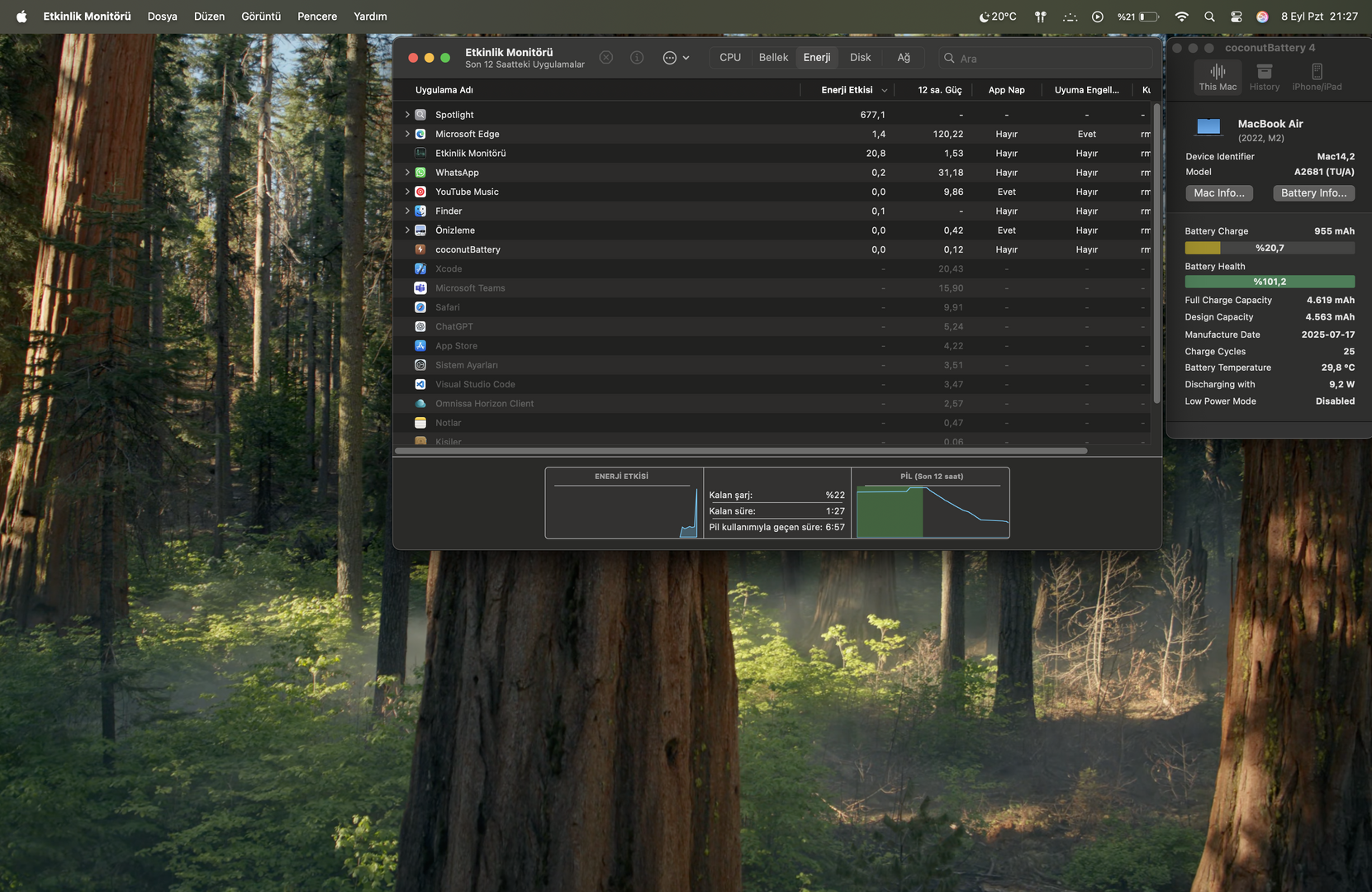The image size is (1372, 892).
Task: Sort by 12 sa. Güç column header
Action: tap(935, 90)
